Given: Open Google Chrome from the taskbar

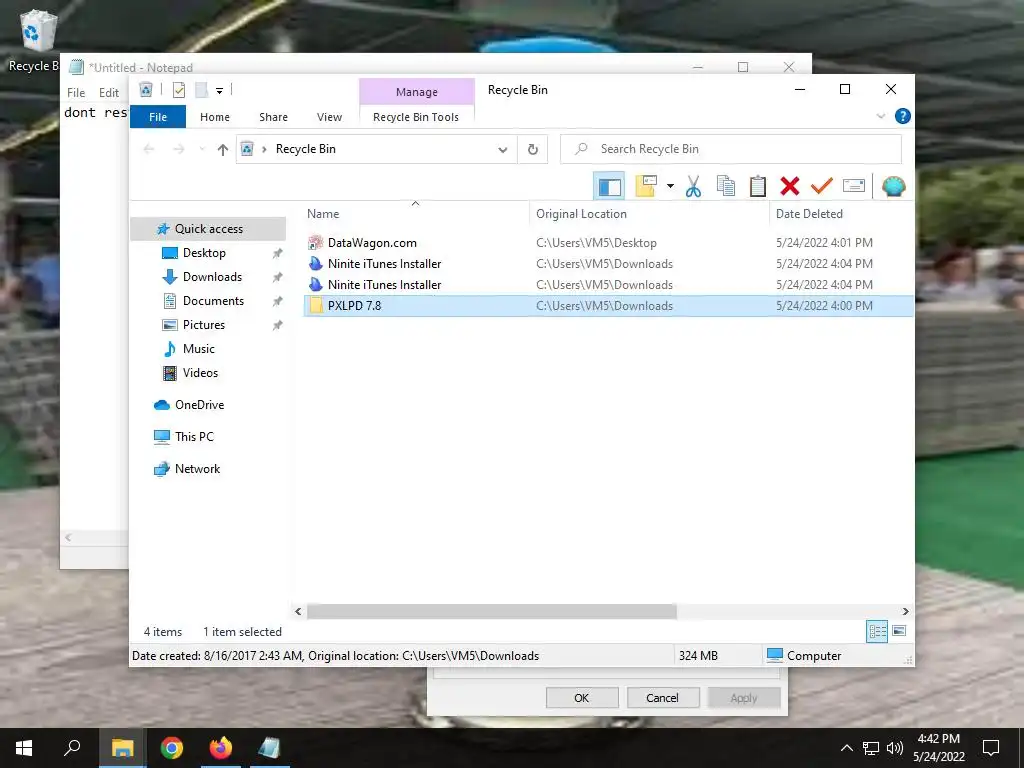Looking at the screenshot, I should point(171,748).
